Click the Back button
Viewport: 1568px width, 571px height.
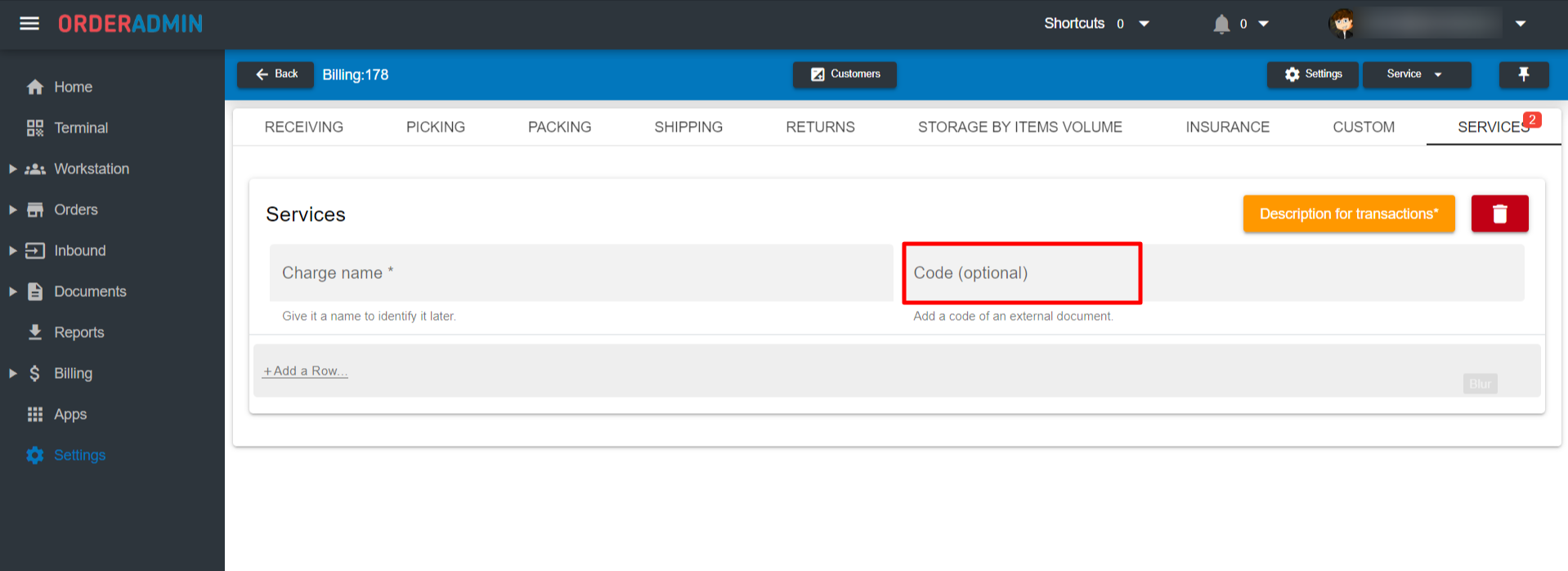point(276,74)
